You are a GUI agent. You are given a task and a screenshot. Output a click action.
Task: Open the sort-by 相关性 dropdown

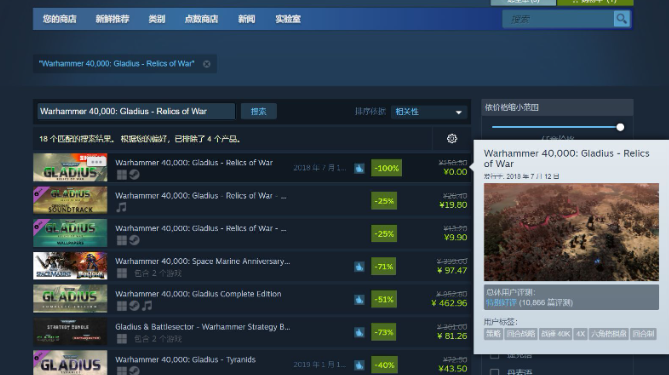tap(429, 112)
